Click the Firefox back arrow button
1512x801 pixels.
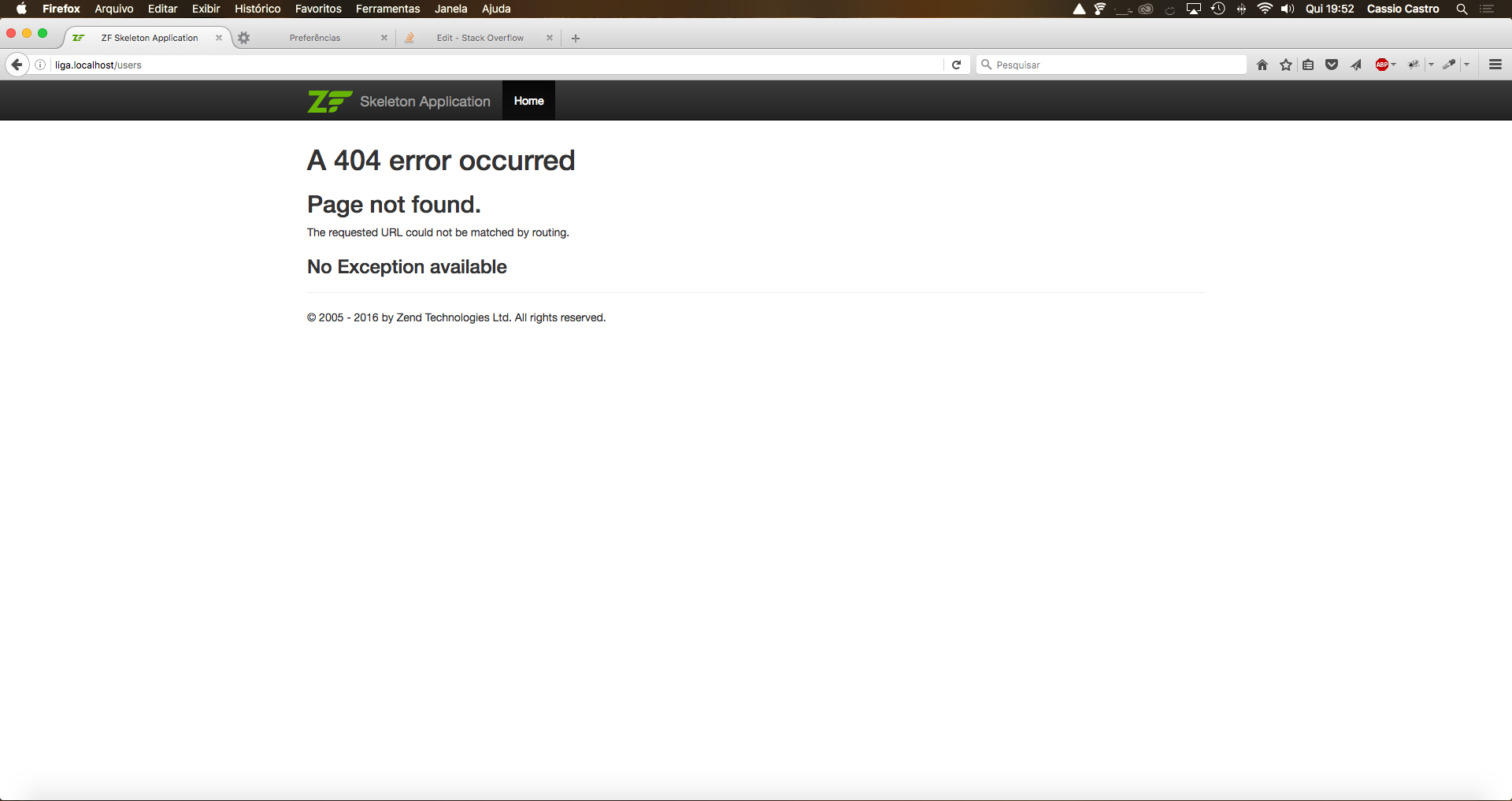tap(17, 65)
